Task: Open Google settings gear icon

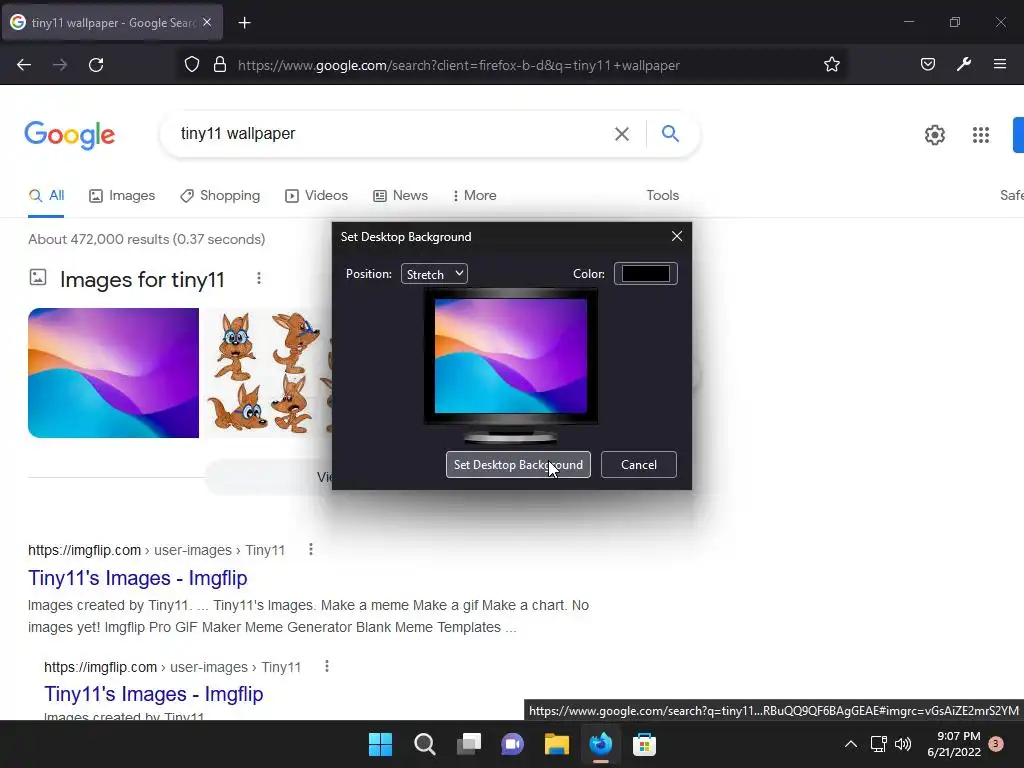Action: click(935, 135)
